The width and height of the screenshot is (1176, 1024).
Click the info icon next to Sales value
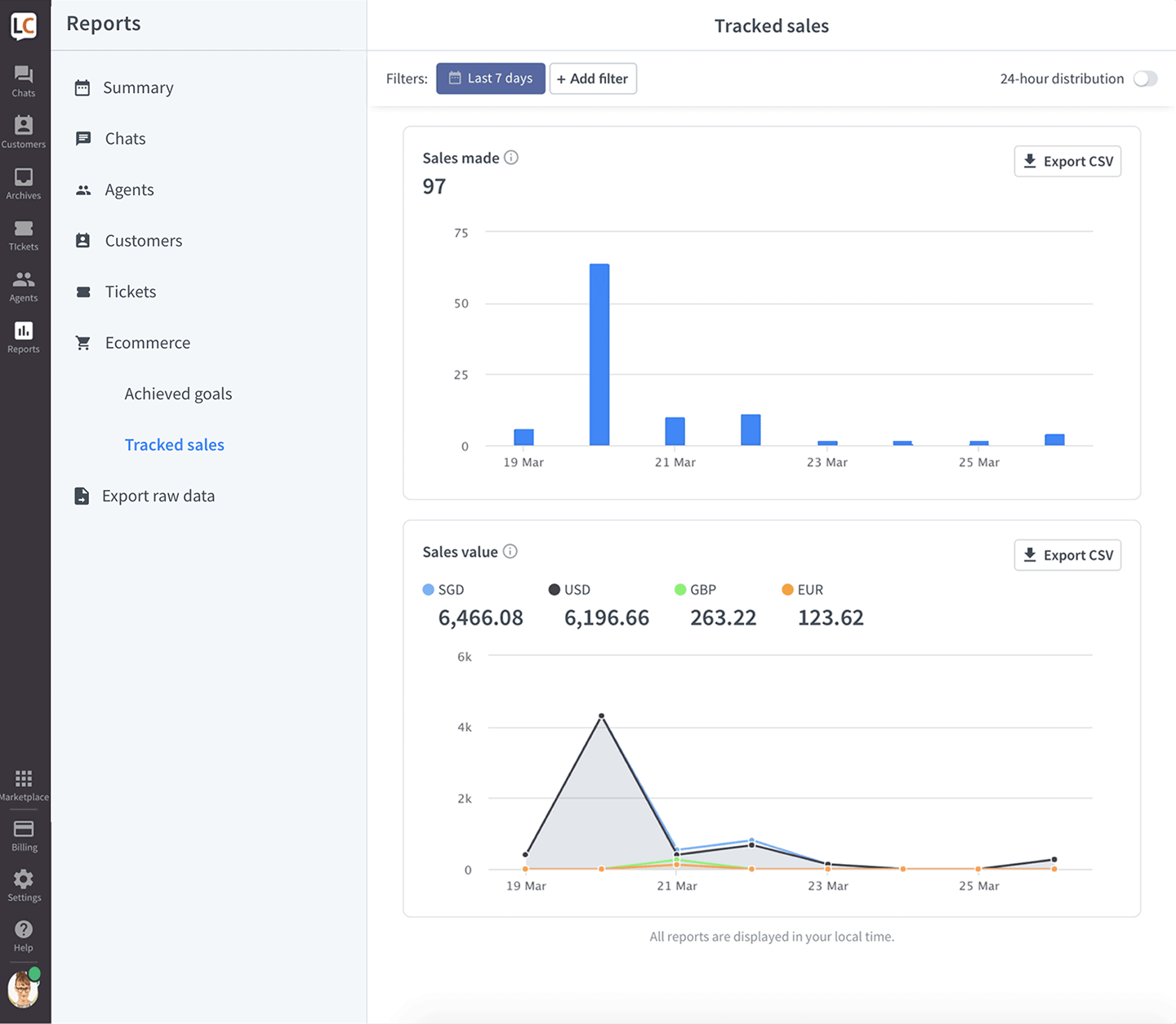tap(510, 551)
